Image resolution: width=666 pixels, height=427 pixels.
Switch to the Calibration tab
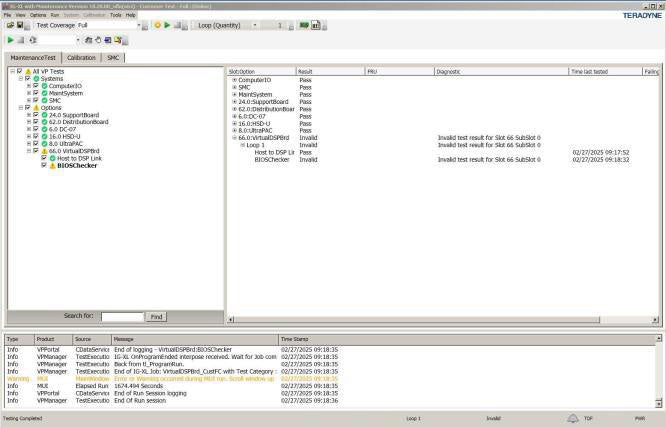point(81,58)
